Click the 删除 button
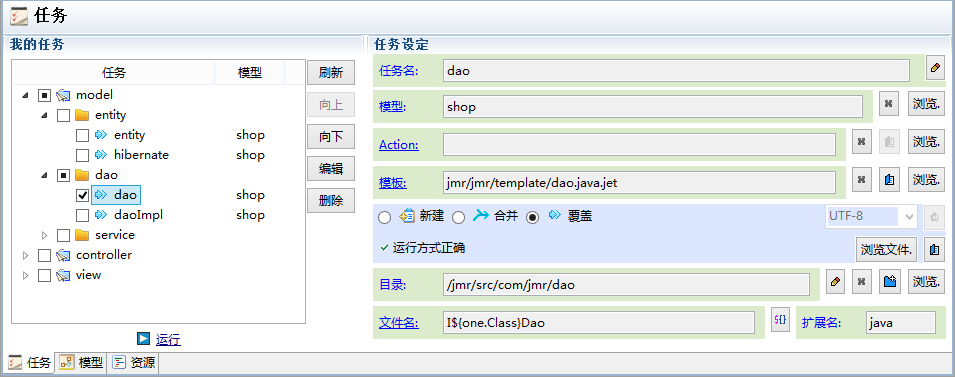Image resolution: width=955 pixels, height=377 pixels. 331,200
